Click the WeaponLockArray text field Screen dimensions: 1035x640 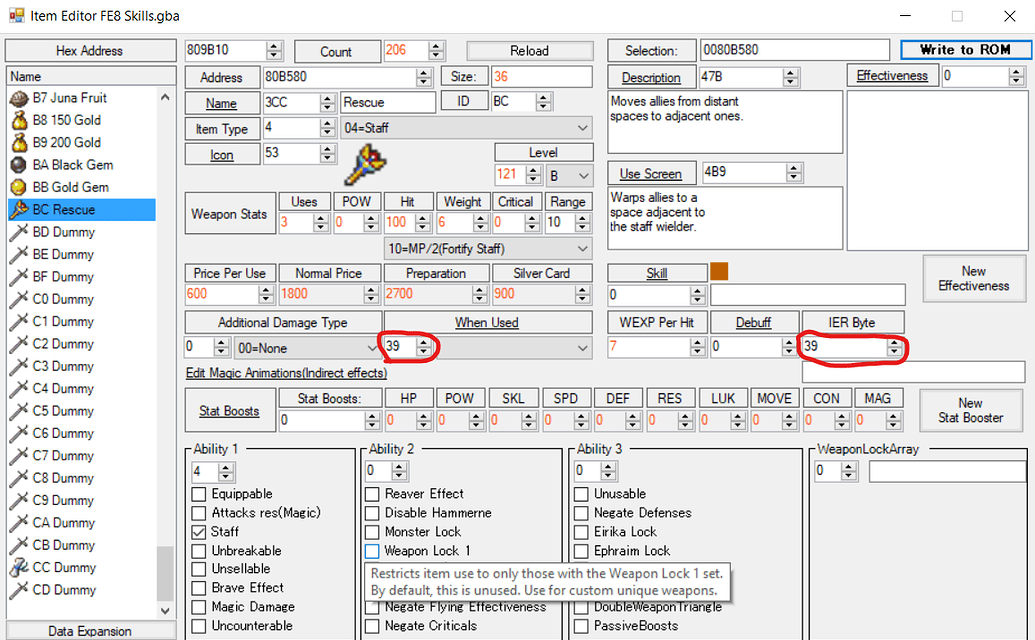(947, 471)
